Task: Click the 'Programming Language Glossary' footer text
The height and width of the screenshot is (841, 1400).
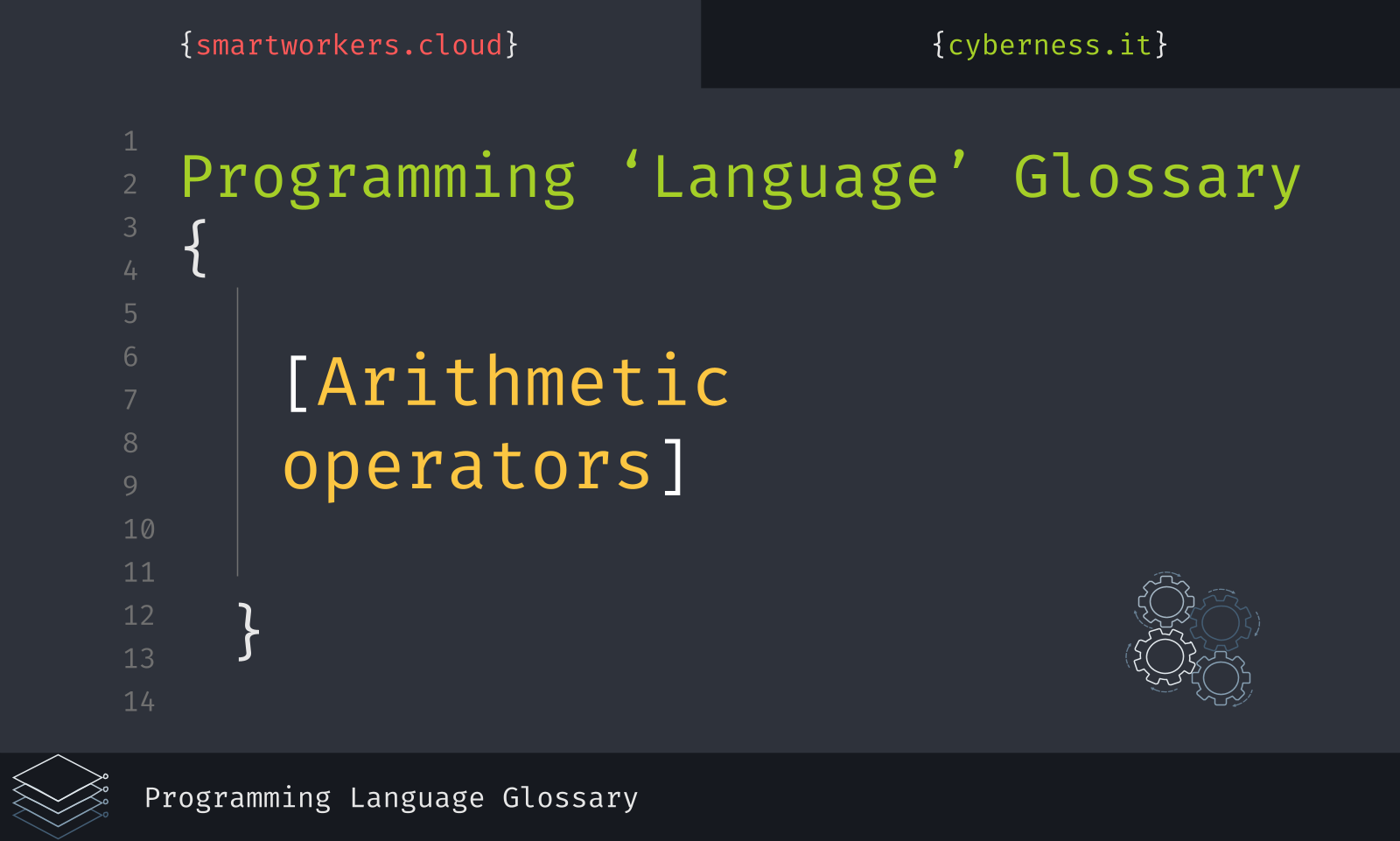Action: click(x=391, y=798)
